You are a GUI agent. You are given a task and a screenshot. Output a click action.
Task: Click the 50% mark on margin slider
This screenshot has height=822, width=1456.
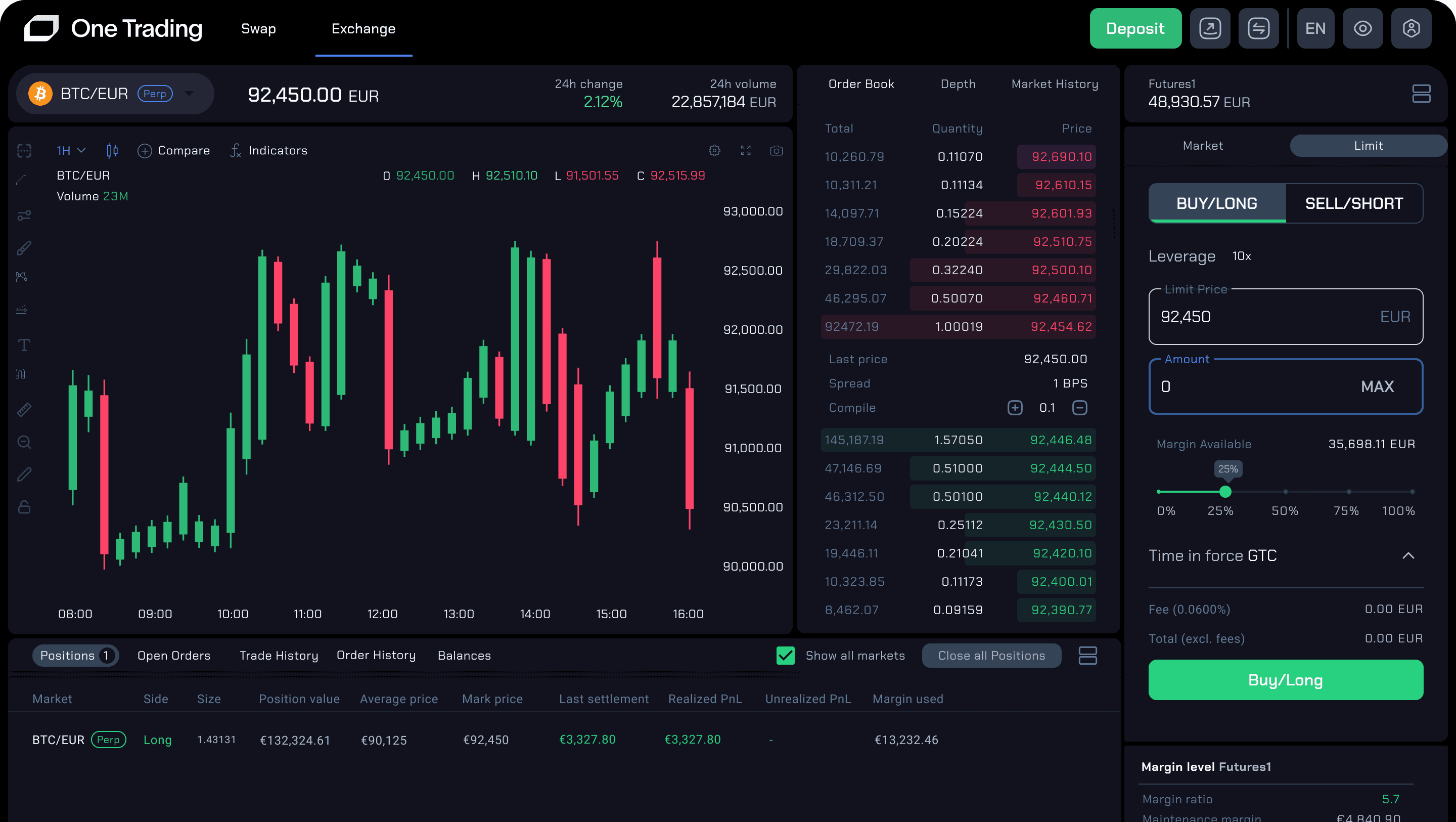coord(1285,492)
